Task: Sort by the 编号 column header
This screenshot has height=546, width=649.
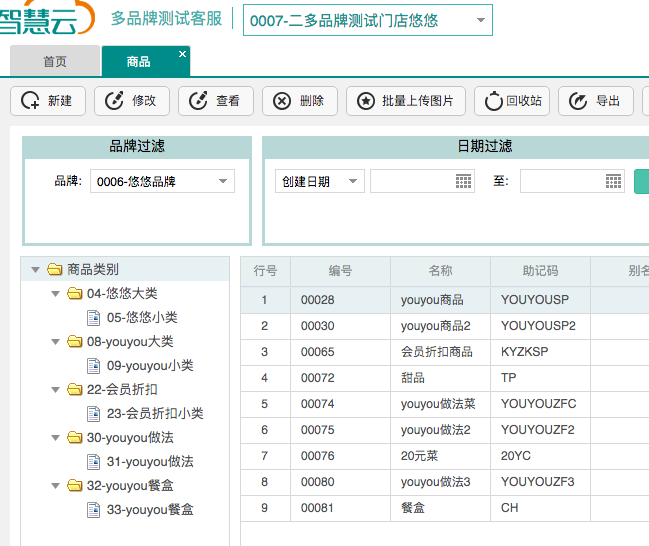Action: tap(340, 271)
